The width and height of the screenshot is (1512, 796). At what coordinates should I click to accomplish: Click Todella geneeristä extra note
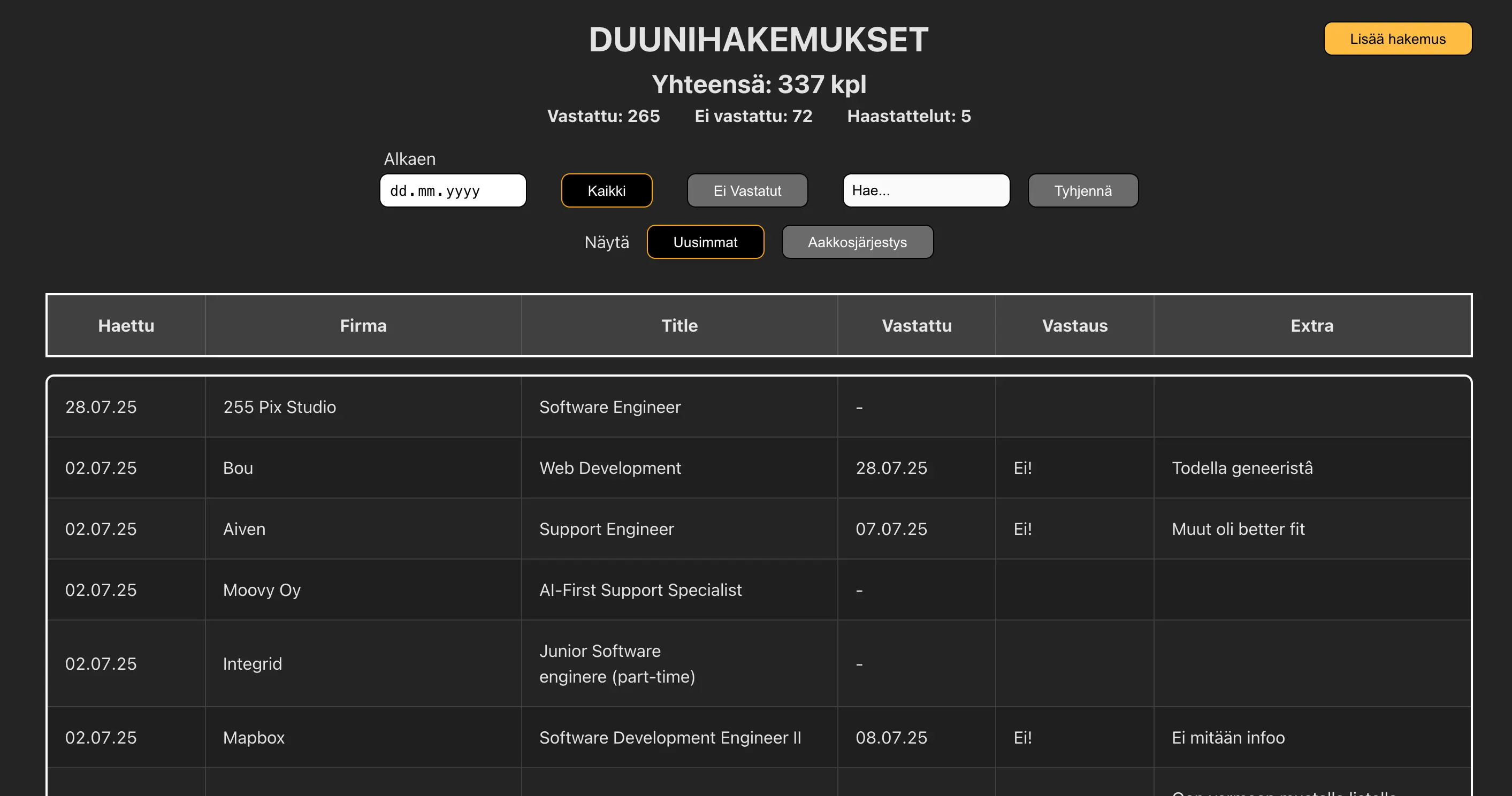[x=1242, y=468]
